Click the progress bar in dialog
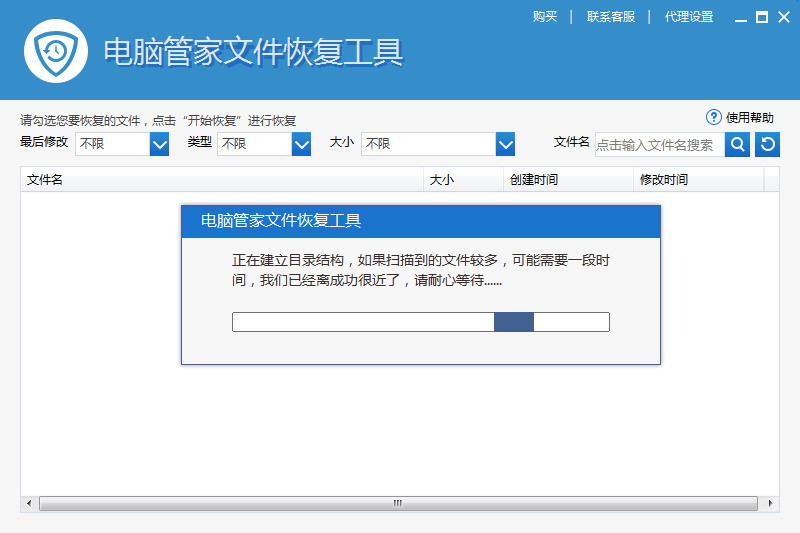Screen dimensions: 800x533 (x=421, y=322)
